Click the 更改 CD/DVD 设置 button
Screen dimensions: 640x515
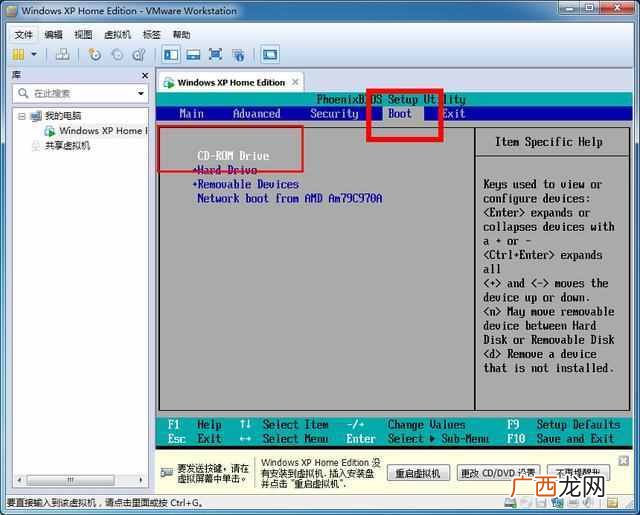click(498, 473)
